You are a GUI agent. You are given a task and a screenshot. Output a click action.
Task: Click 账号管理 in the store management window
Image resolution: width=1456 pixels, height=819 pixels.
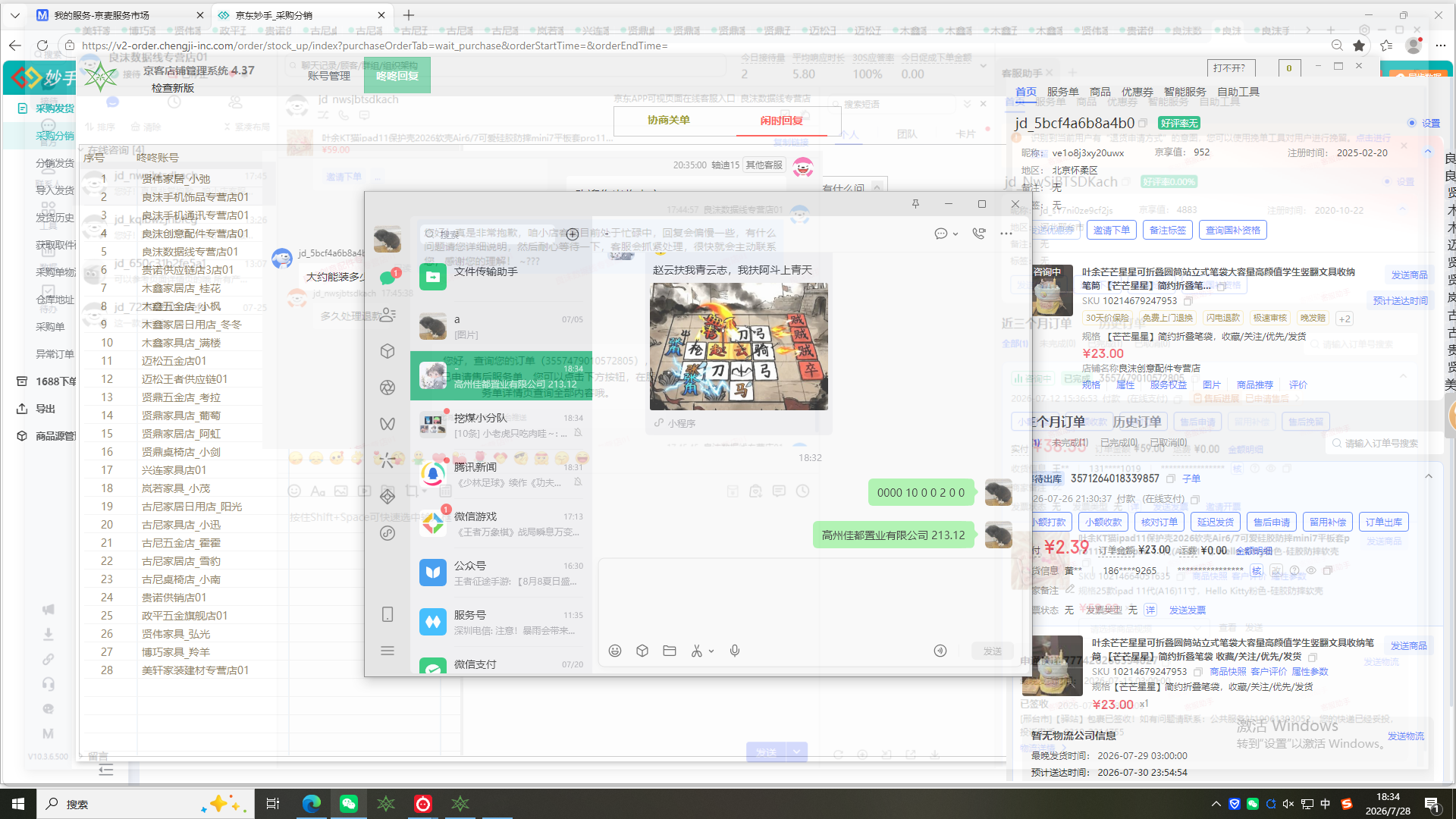[329, 76]
